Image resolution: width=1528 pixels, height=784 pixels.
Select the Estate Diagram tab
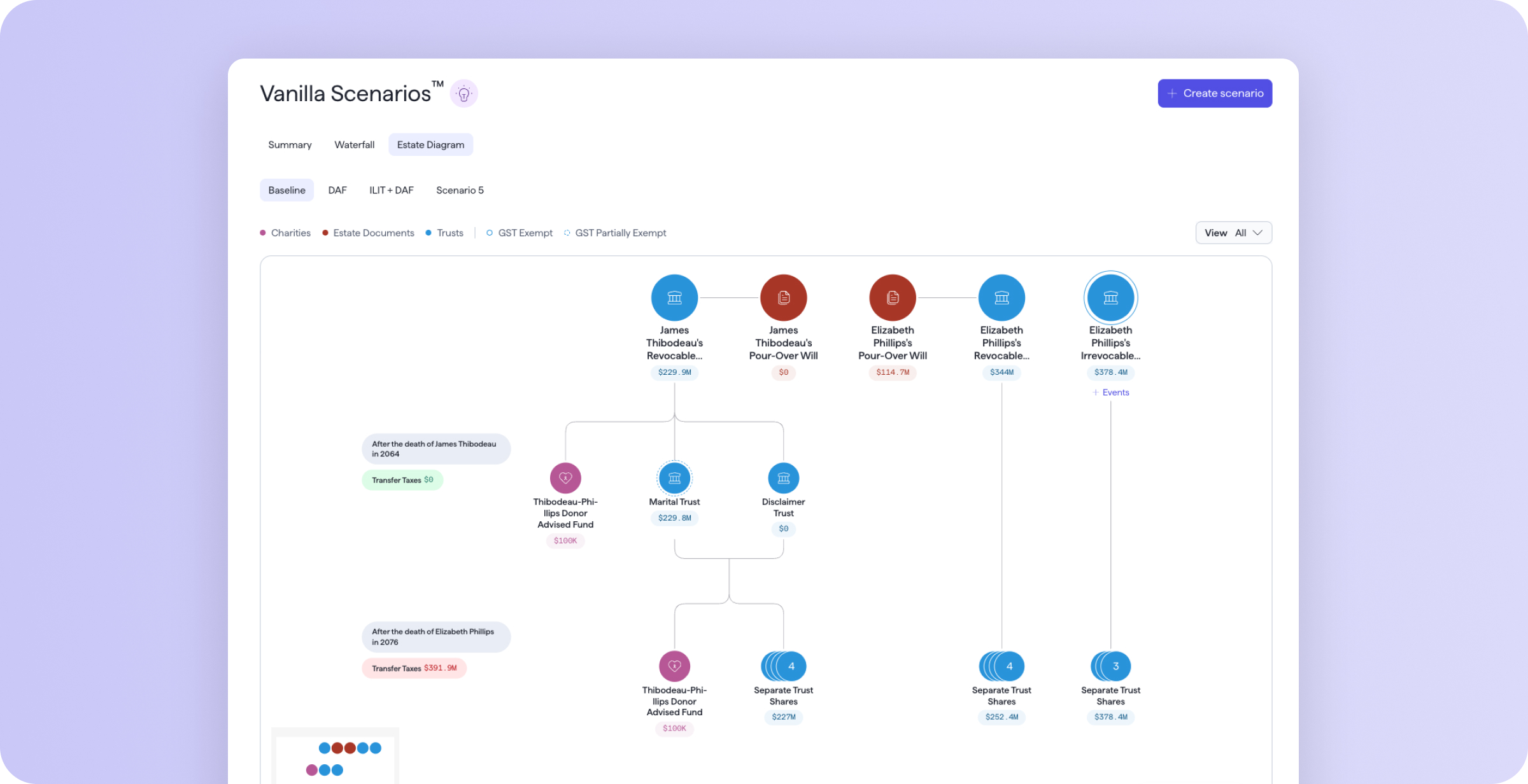click(x=430, y=144)
